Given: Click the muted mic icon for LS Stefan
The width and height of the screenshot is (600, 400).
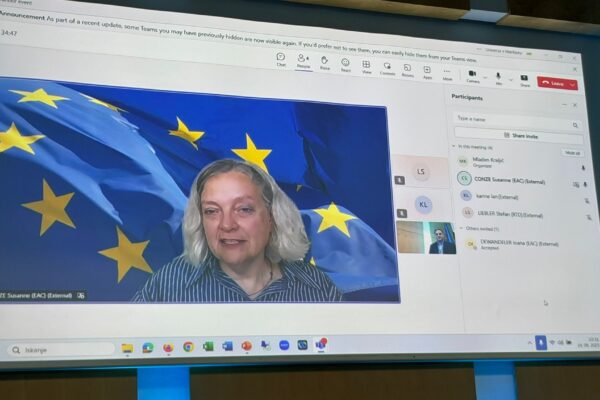Looking at the screenshot, I should click(x=589, y=217).
